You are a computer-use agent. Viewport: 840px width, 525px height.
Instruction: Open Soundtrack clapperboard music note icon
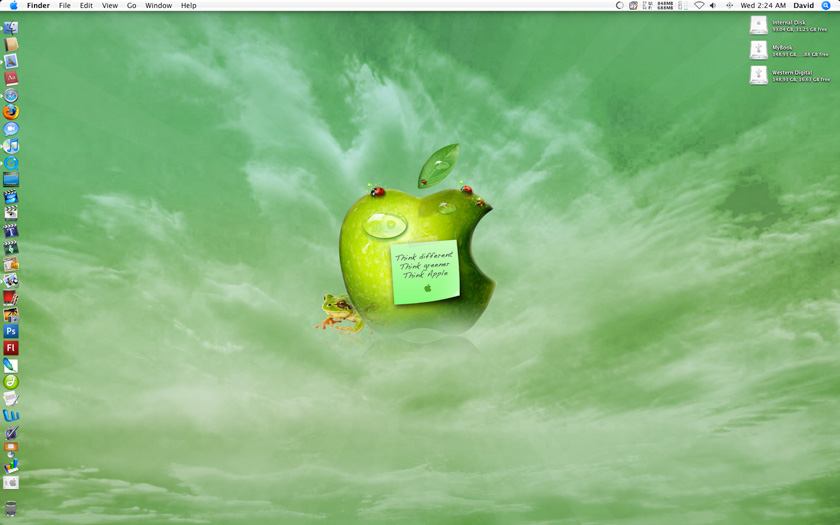pyautogui.click(x=11, y=247)
